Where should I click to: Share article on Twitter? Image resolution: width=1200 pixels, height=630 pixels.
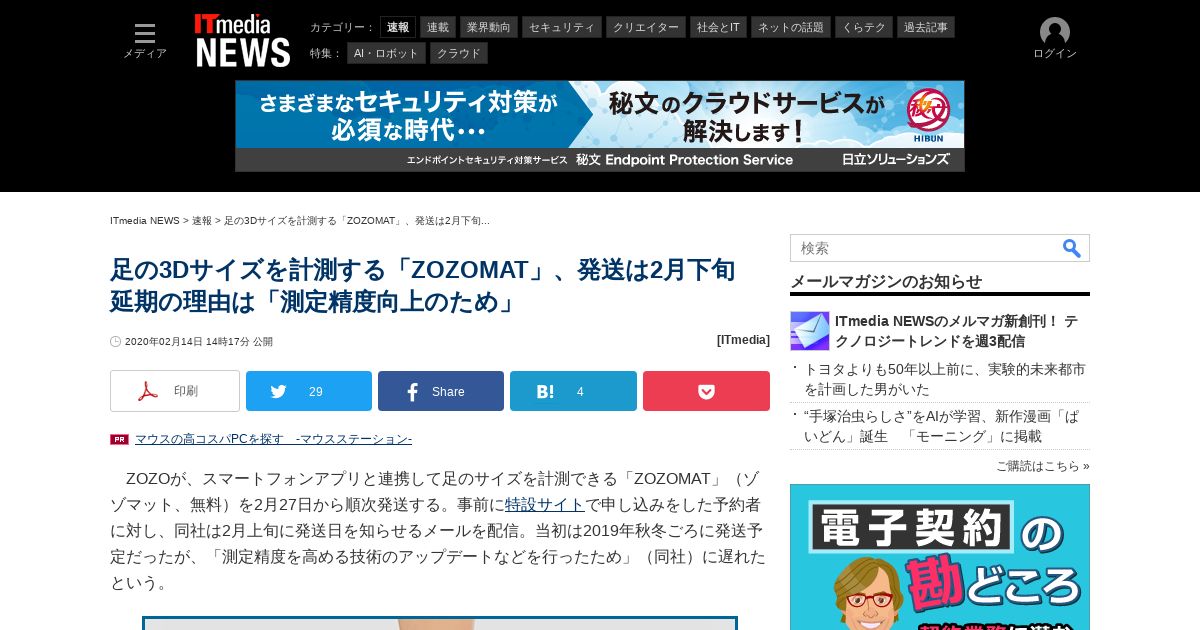[309, 391]
